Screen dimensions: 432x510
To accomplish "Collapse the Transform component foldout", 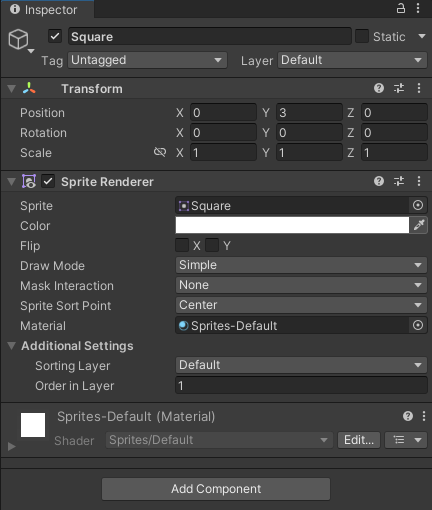I will click(11, 89).
